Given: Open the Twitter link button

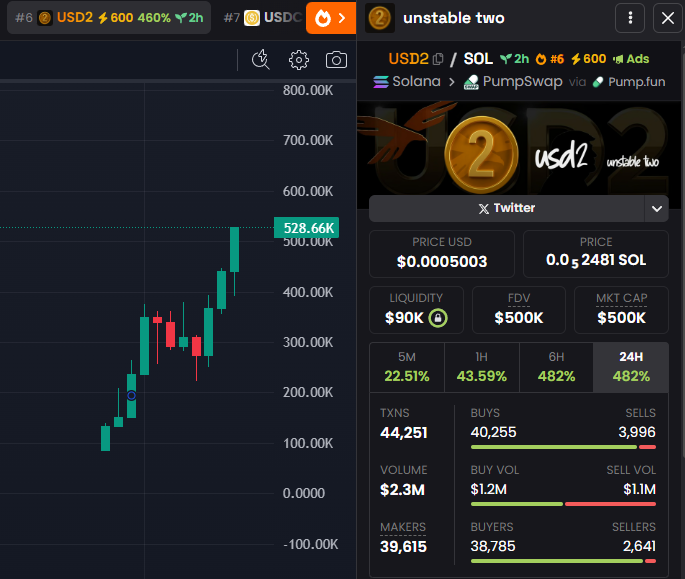Looking at the screenshot, I should coord(507,208).
